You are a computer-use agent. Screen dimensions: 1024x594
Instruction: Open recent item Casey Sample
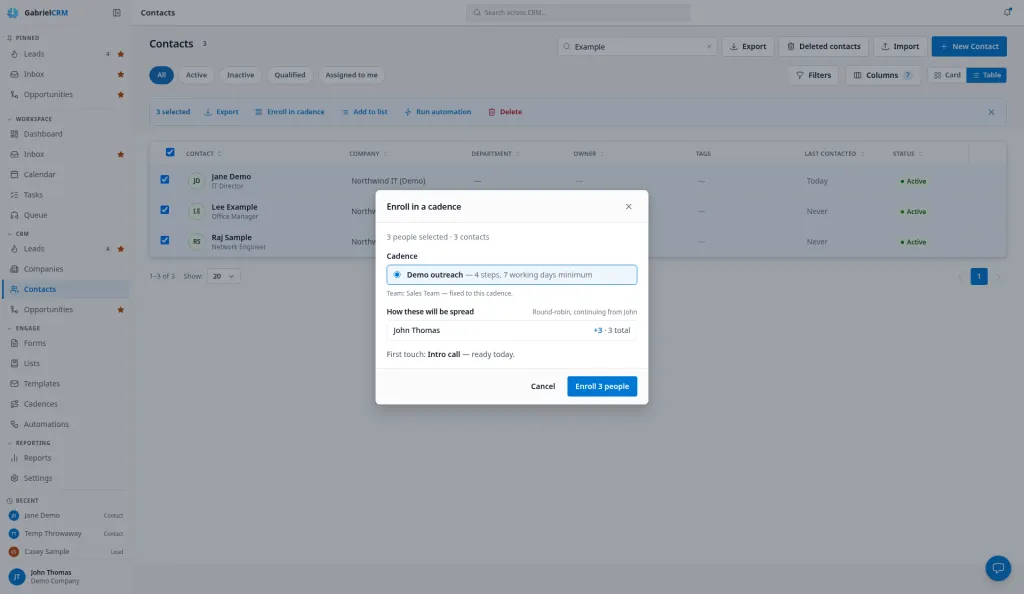[x=65, y=552]
